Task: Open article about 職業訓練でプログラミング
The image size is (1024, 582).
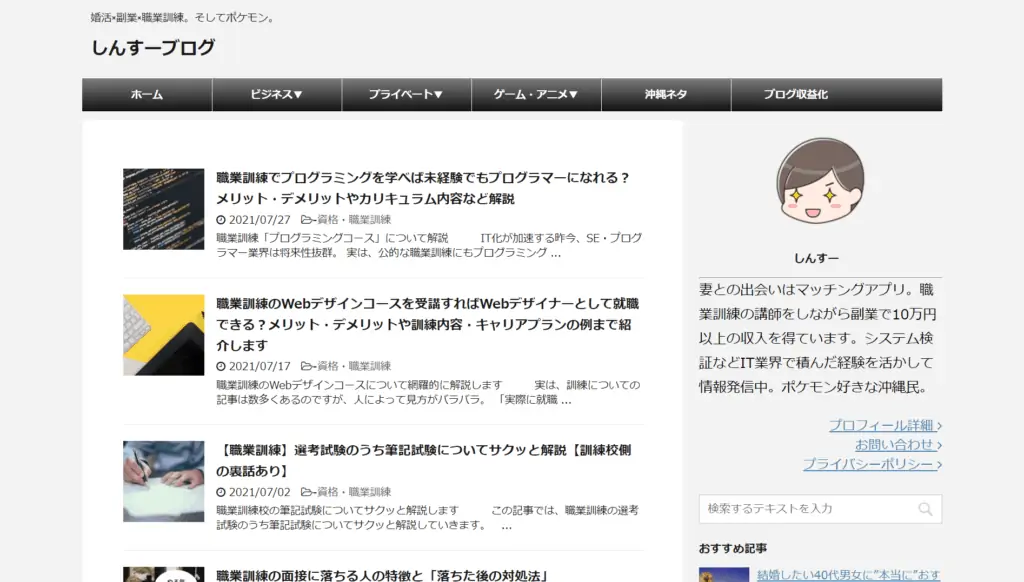Action: click(423, 187)
